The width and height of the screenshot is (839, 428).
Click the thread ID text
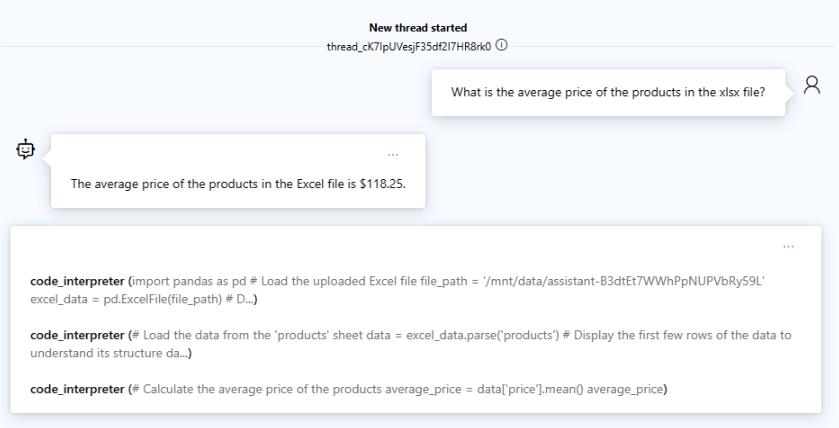[x=409, y=44]
